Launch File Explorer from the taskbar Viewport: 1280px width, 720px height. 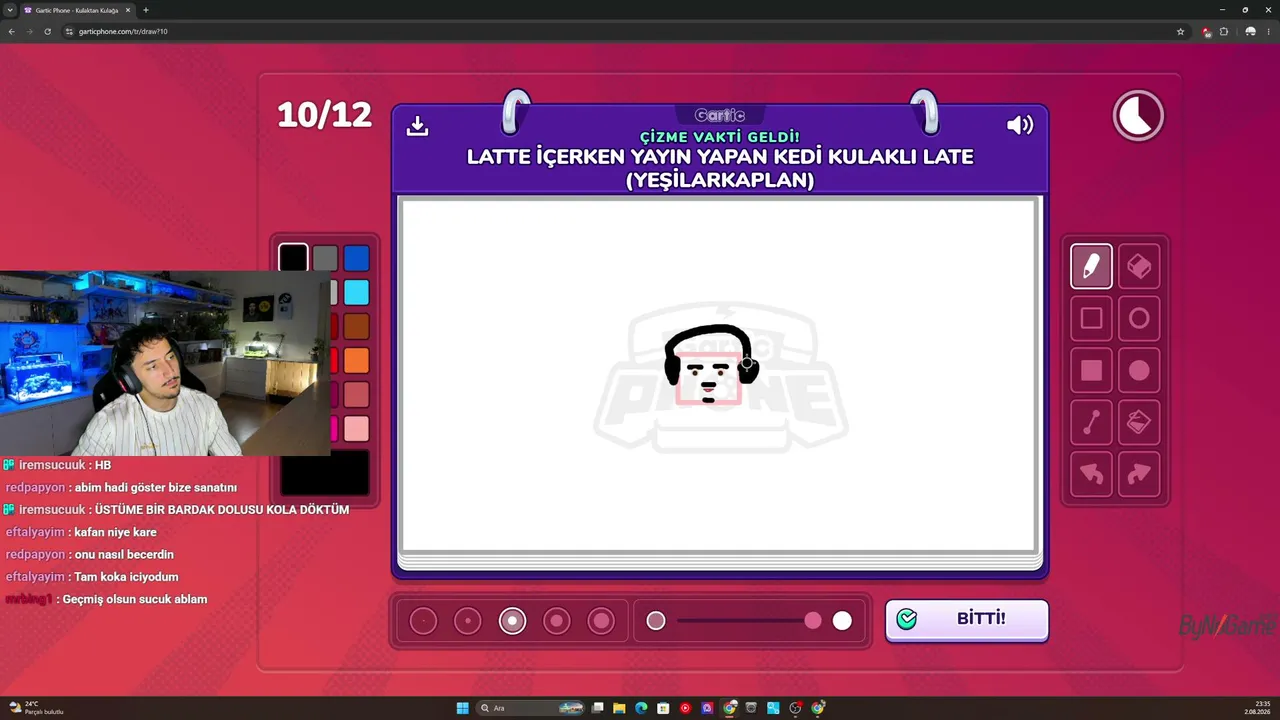[x=619, y=708]
